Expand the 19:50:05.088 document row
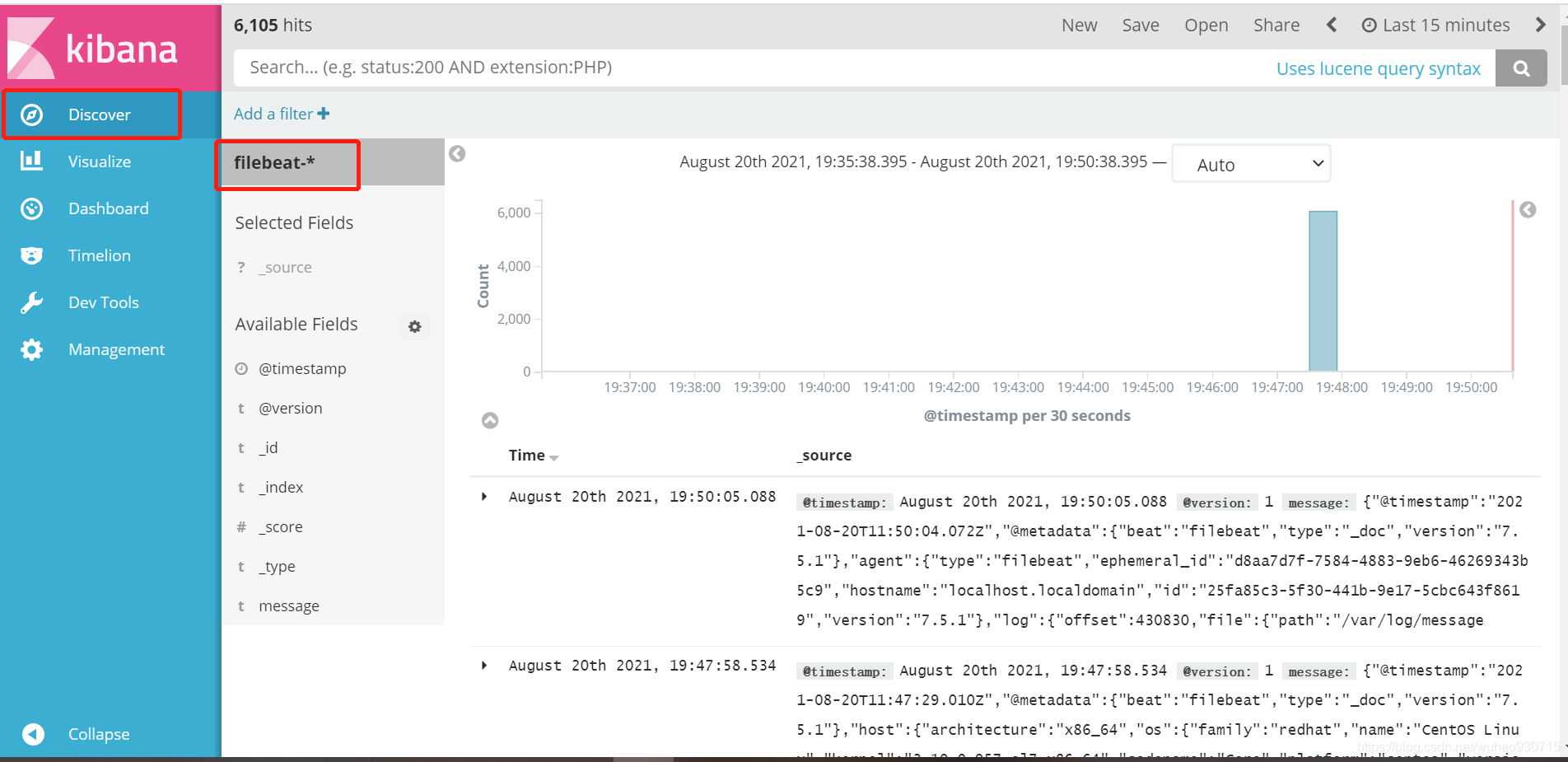 [x=484, y=496]
